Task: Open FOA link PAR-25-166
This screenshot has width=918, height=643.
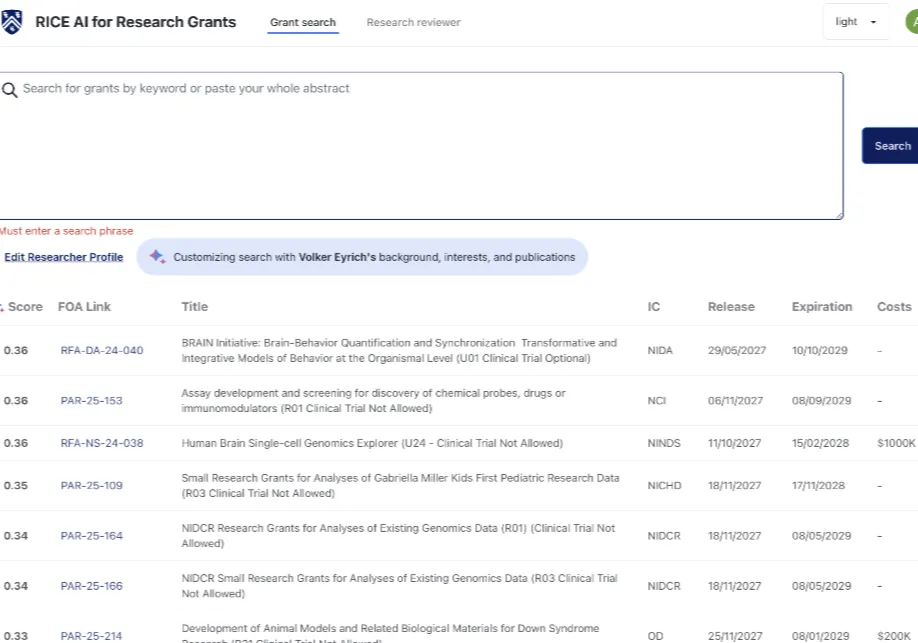Action: (x=91, y=586)
